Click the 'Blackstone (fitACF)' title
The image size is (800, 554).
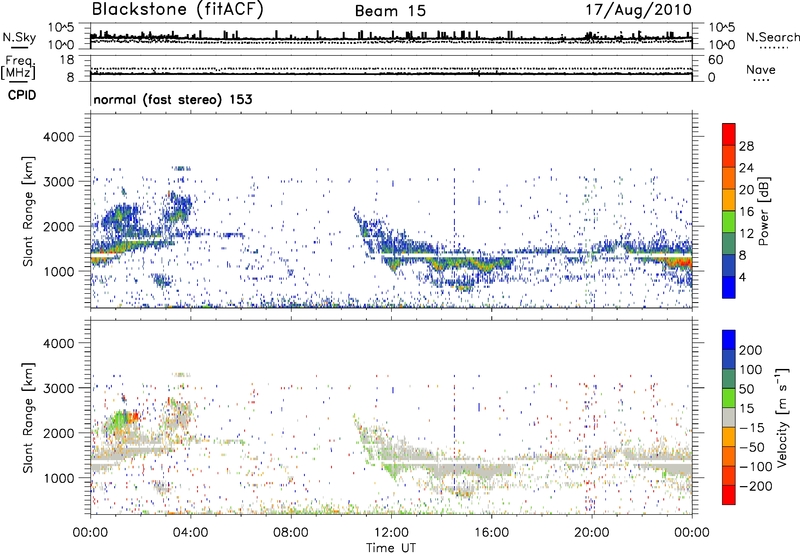click(x=178, y=10)
